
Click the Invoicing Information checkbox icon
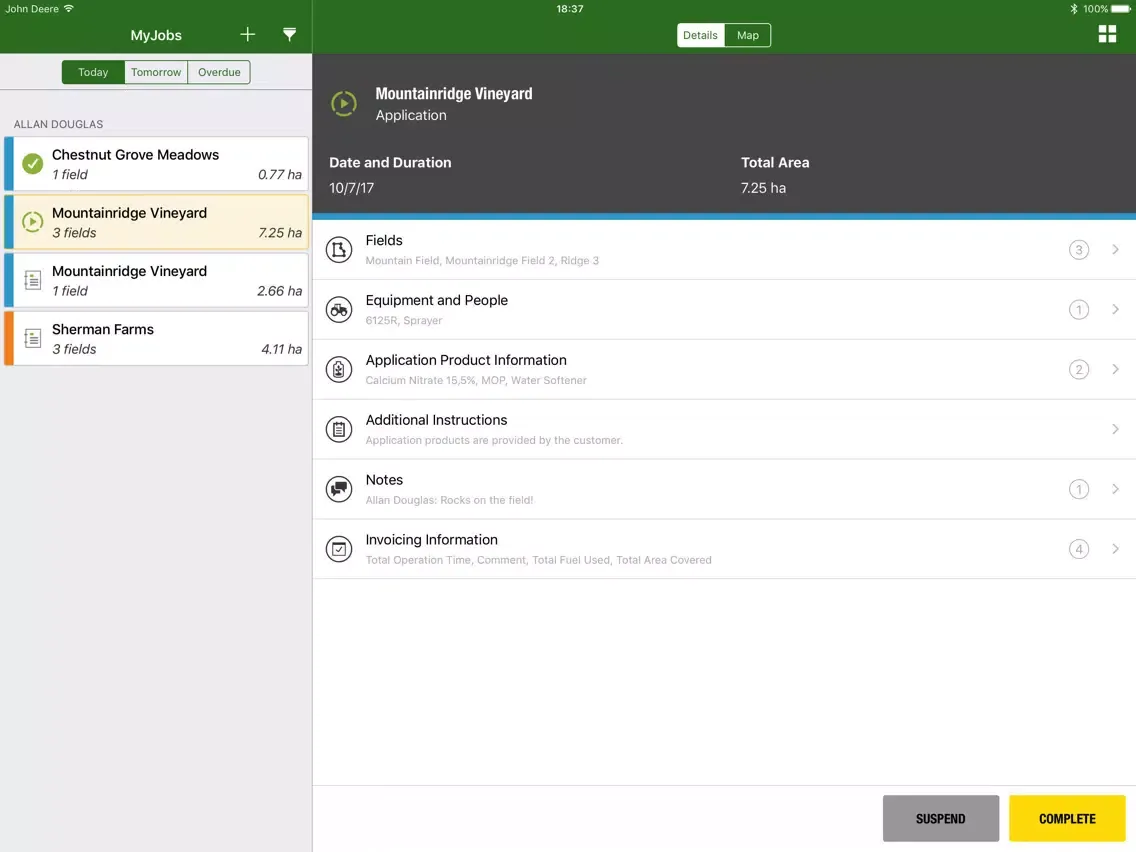click(338, 549)
